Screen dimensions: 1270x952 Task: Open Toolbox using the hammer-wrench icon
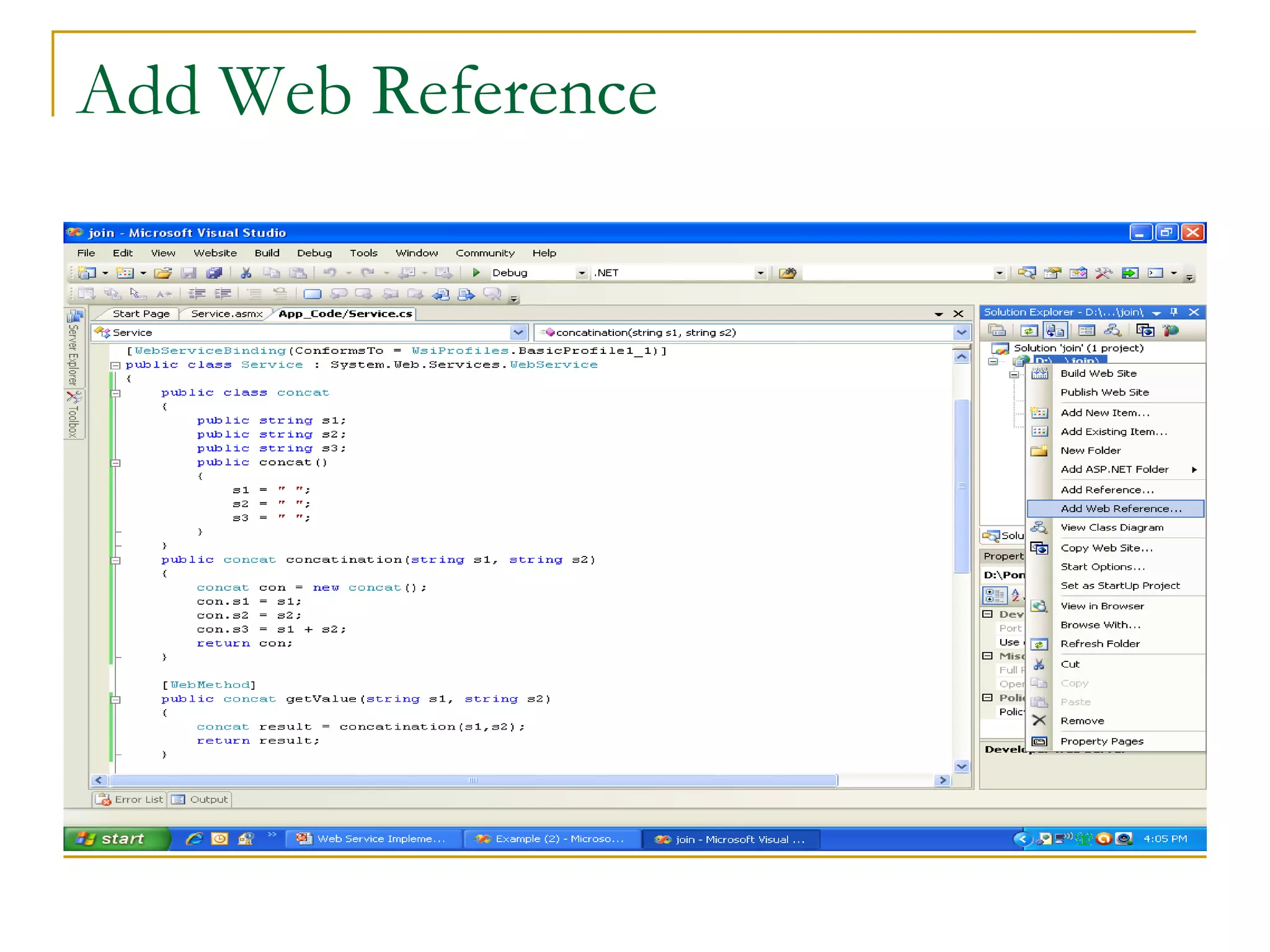[x=1104, y=273]
